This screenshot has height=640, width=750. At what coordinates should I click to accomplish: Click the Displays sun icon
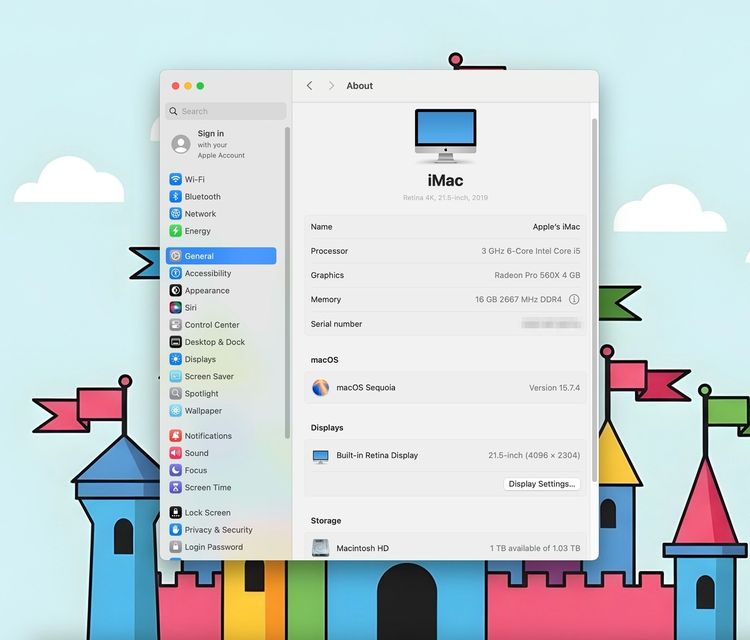pos(176,359)
